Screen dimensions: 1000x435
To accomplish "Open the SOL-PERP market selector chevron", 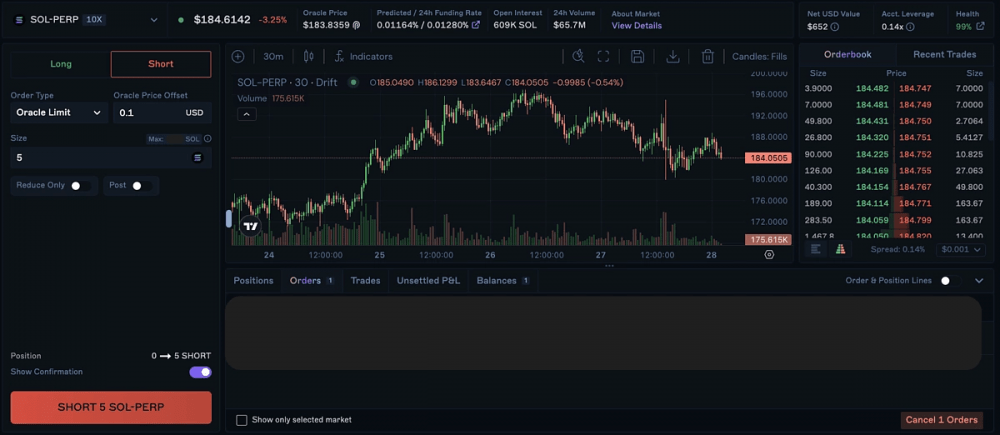I will [153, 20].
